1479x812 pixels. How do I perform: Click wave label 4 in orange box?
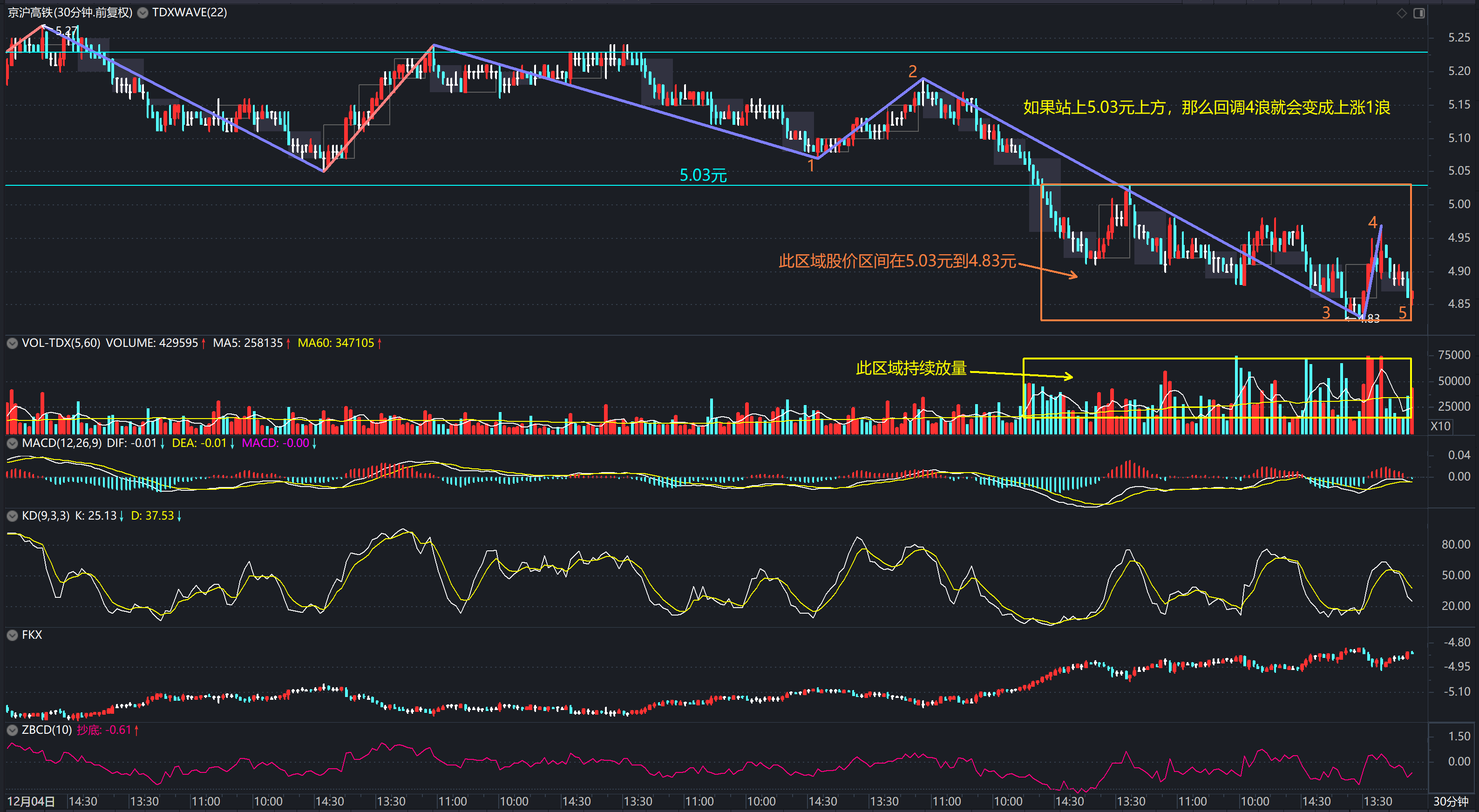[1372, 222]
